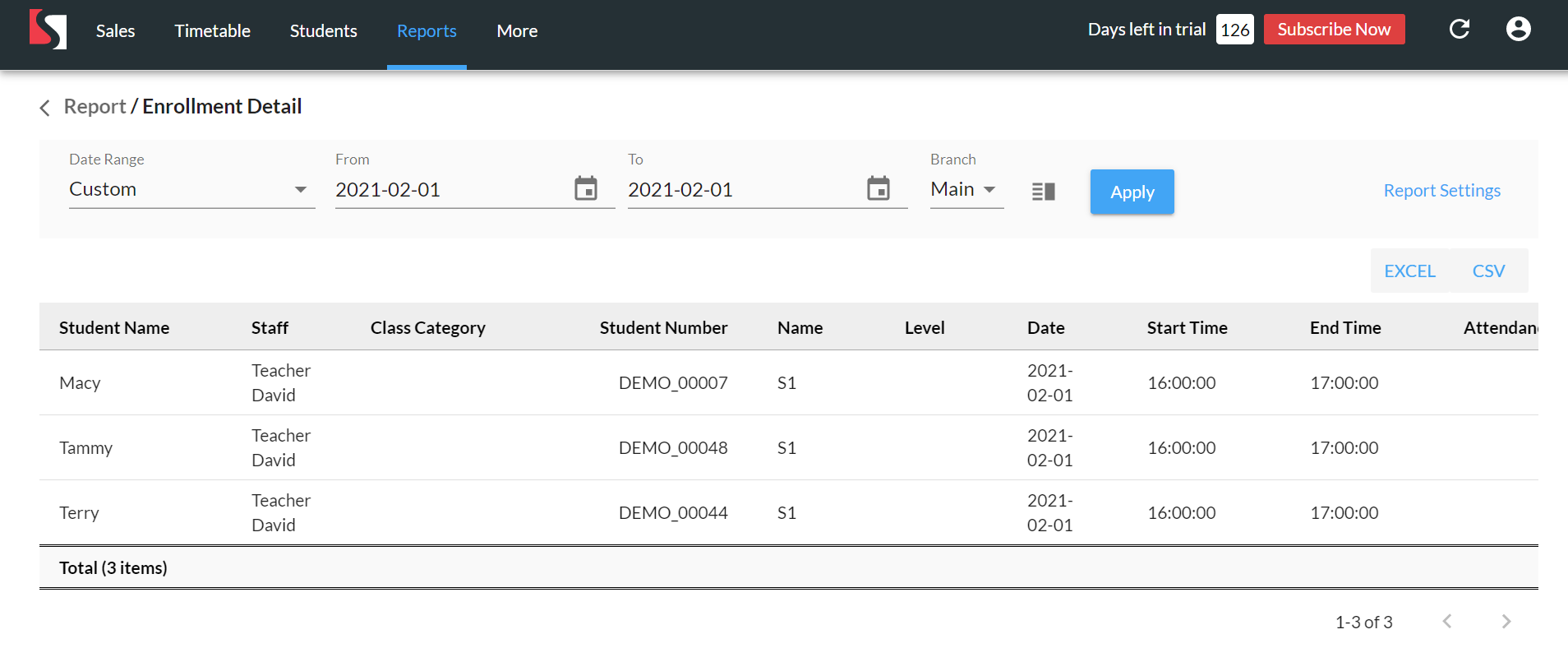Open the Reports tab

click(427, 31)
